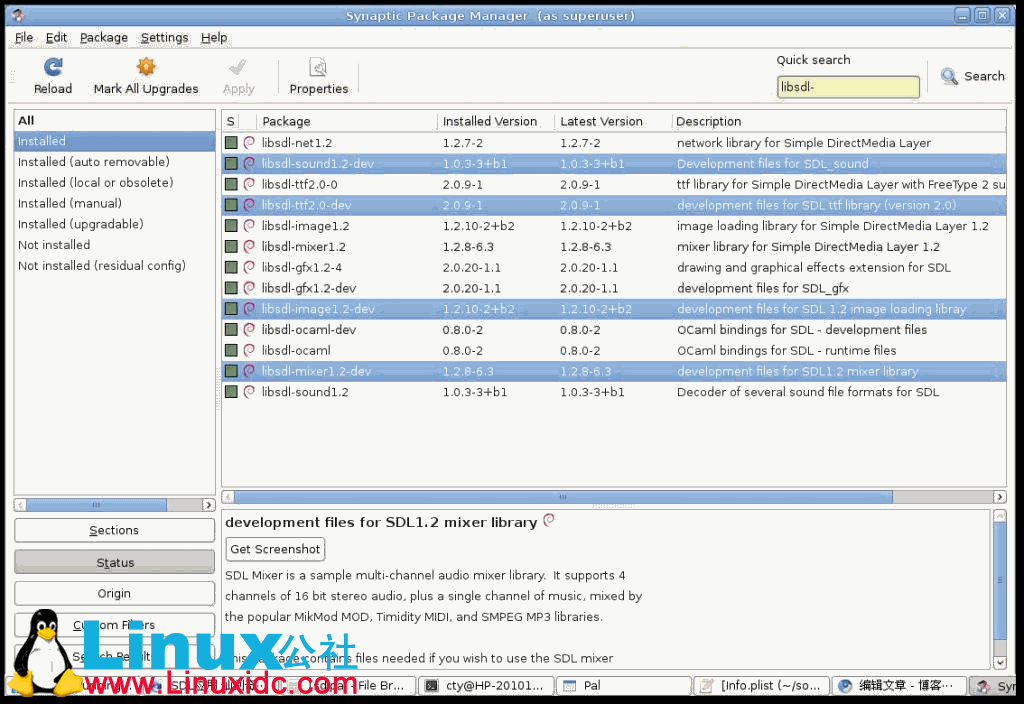Viewport: 1024px width, 704px height.
Task: Toggle status checkbox for libsdl-image1.2
Action: [x=231, y=226]
